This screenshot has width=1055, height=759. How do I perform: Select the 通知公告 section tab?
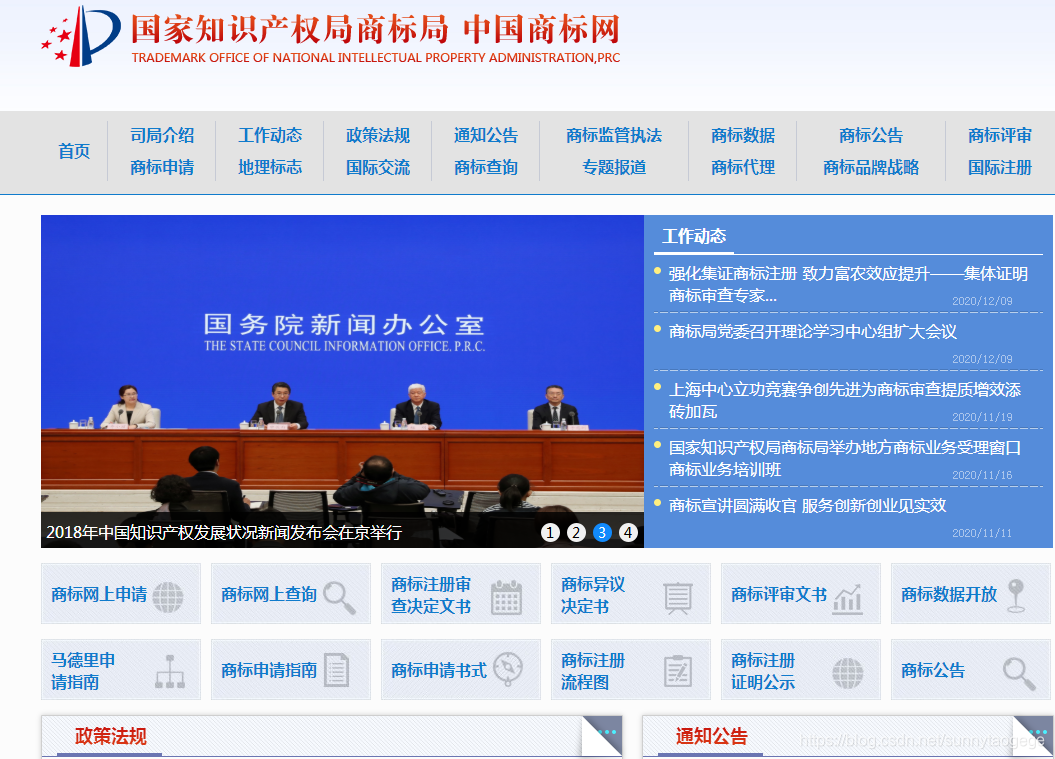(x=711, y=736)
